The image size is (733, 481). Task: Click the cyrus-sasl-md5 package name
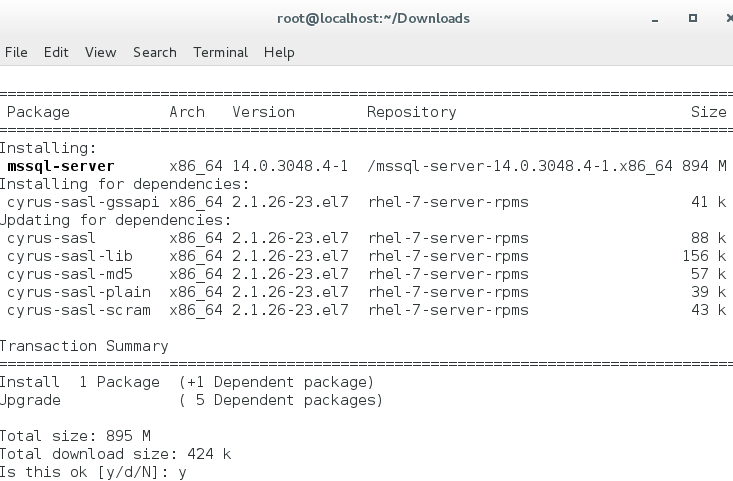[x=70, y=274]
